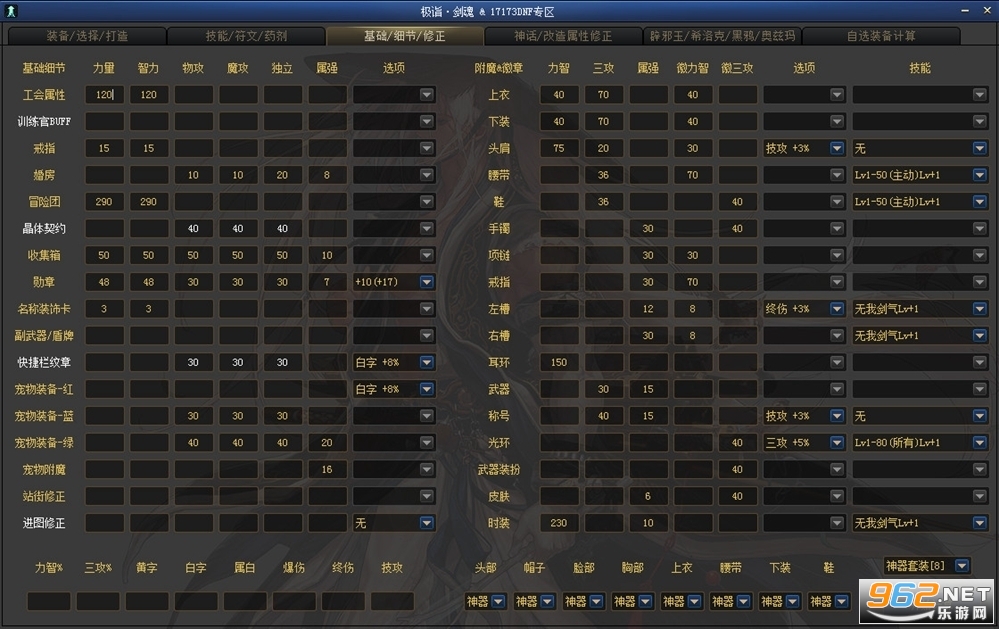This screenshot has width=999, height=629.
Task: Click the 黄字 input field
Action: click(147, 601)
